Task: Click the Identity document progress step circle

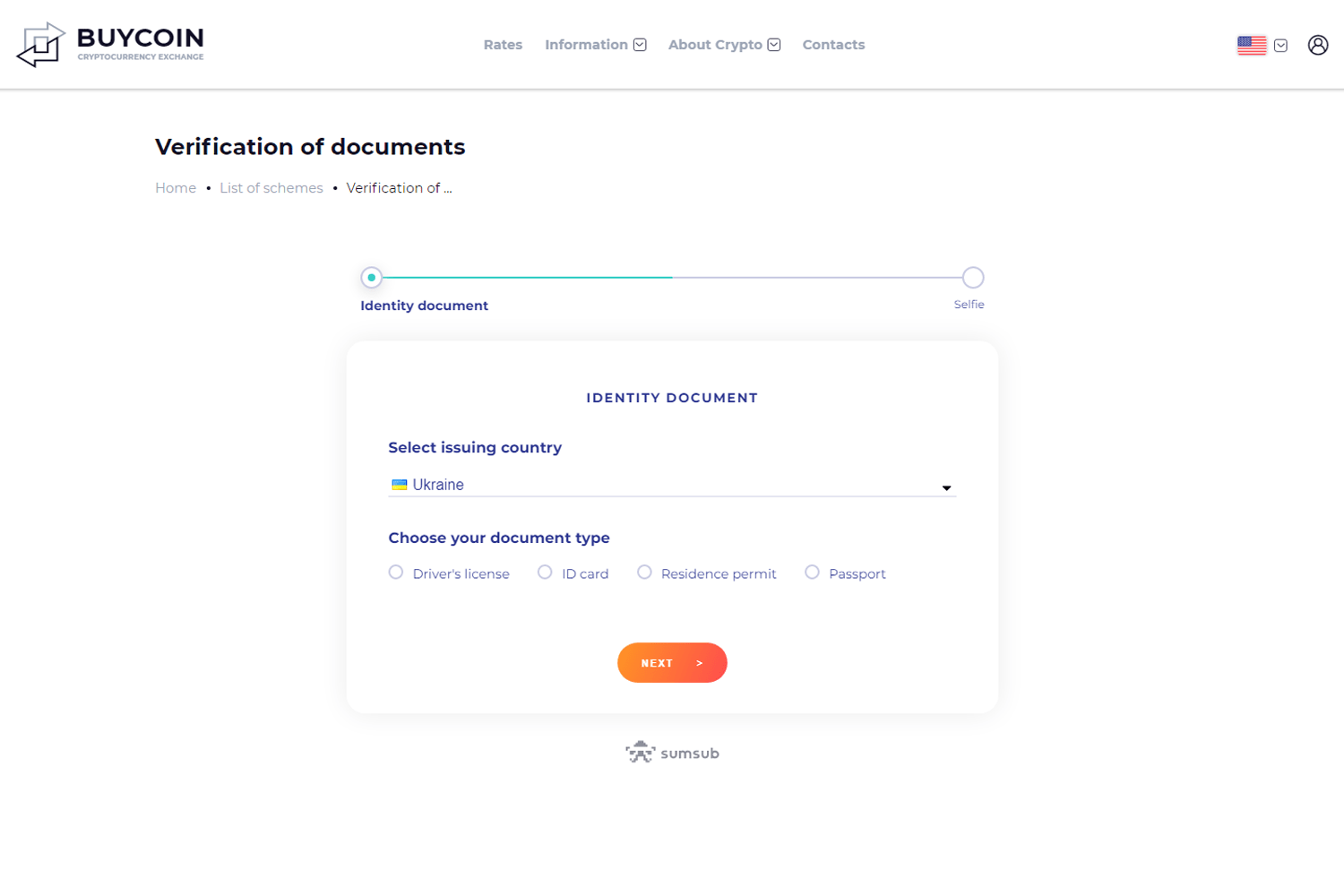Action: [371, 278]
